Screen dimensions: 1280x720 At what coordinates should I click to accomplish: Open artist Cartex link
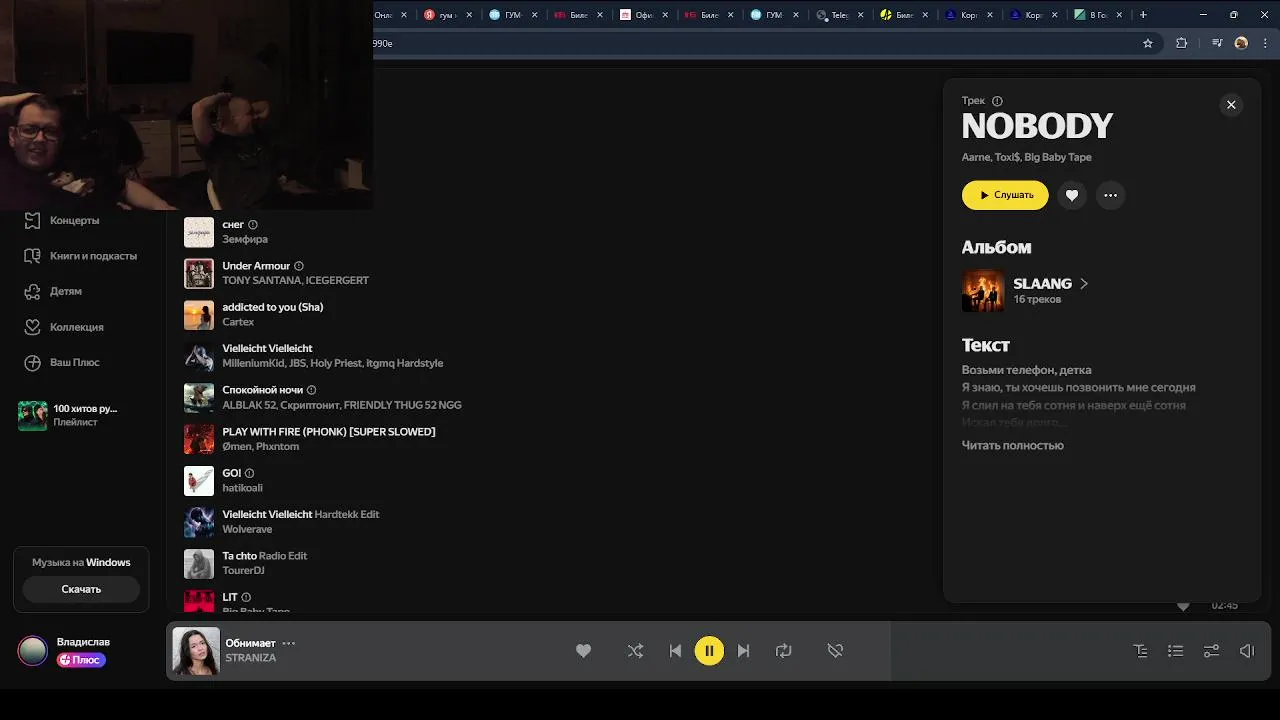[x=238, y=322]
